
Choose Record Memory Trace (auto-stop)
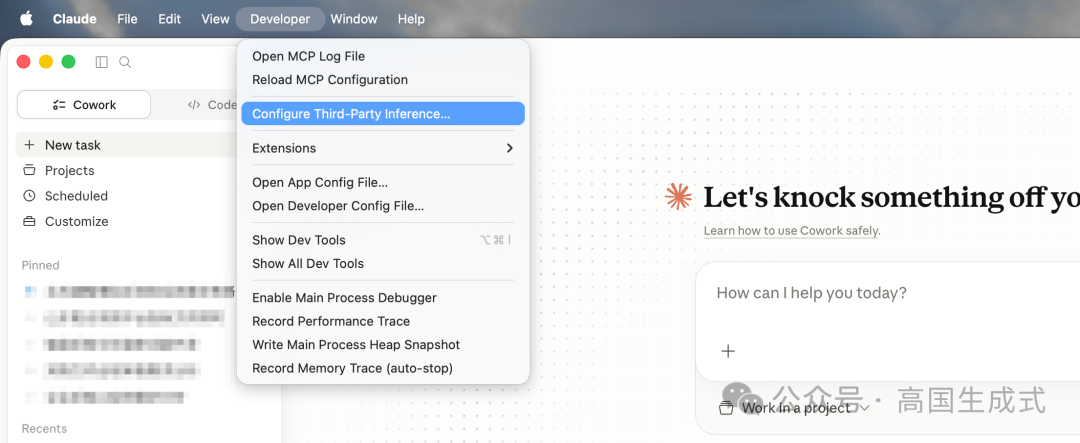pyautogui.click(x=383, y=368)
